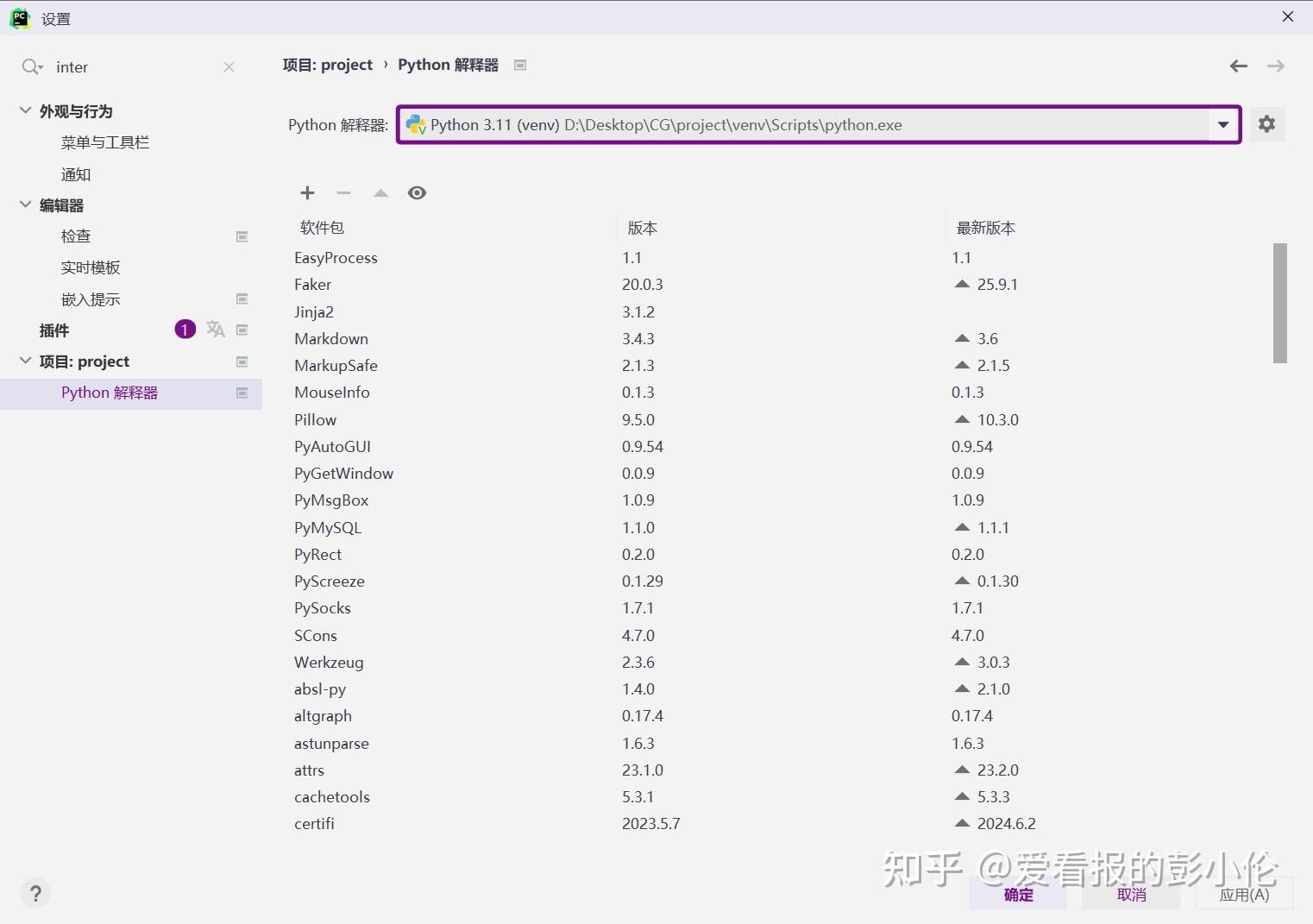Select the PyAutoGUI package row
Screen dimensions: 1313x924
tap(780, 446)
